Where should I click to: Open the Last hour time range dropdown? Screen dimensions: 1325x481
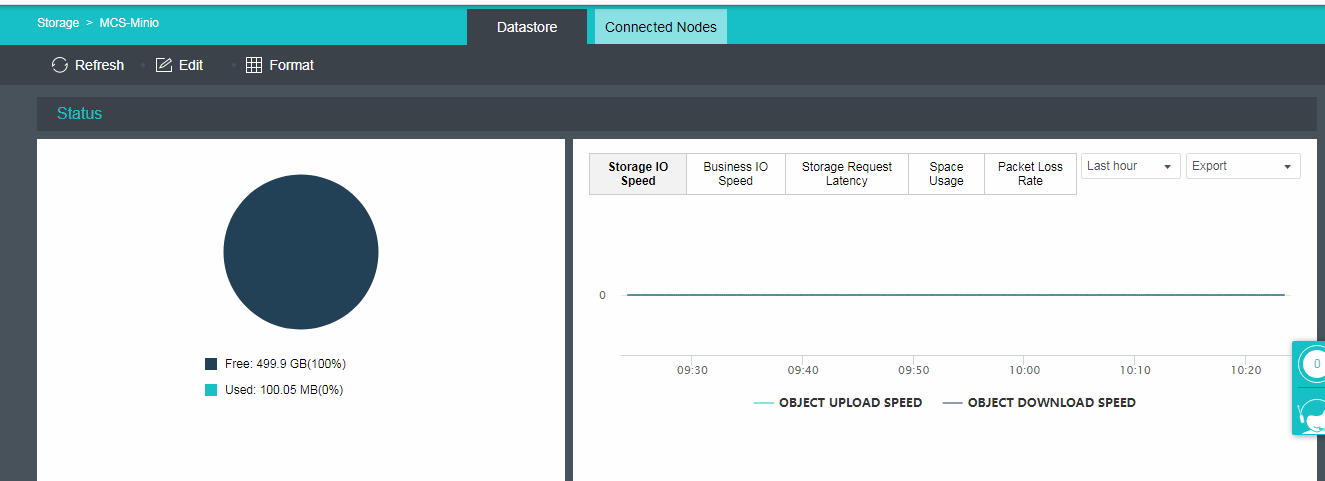pos(1130,166)
